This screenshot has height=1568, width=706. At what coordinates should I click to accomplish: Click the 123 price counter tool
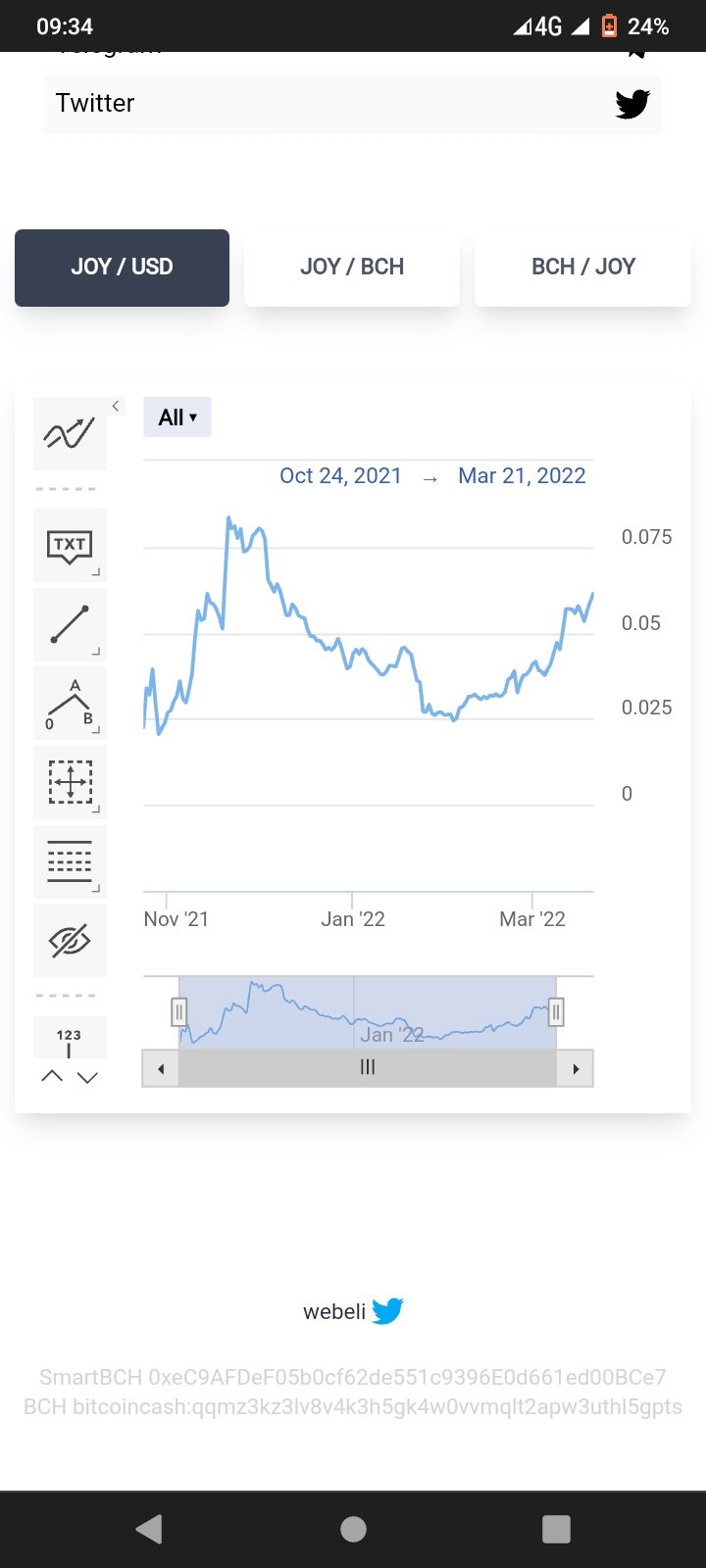point(70,1038)
